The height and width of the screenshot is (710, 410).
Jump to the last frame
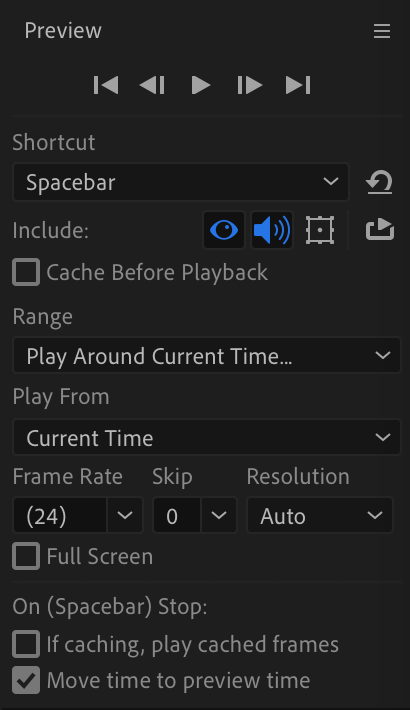(298, 85)
